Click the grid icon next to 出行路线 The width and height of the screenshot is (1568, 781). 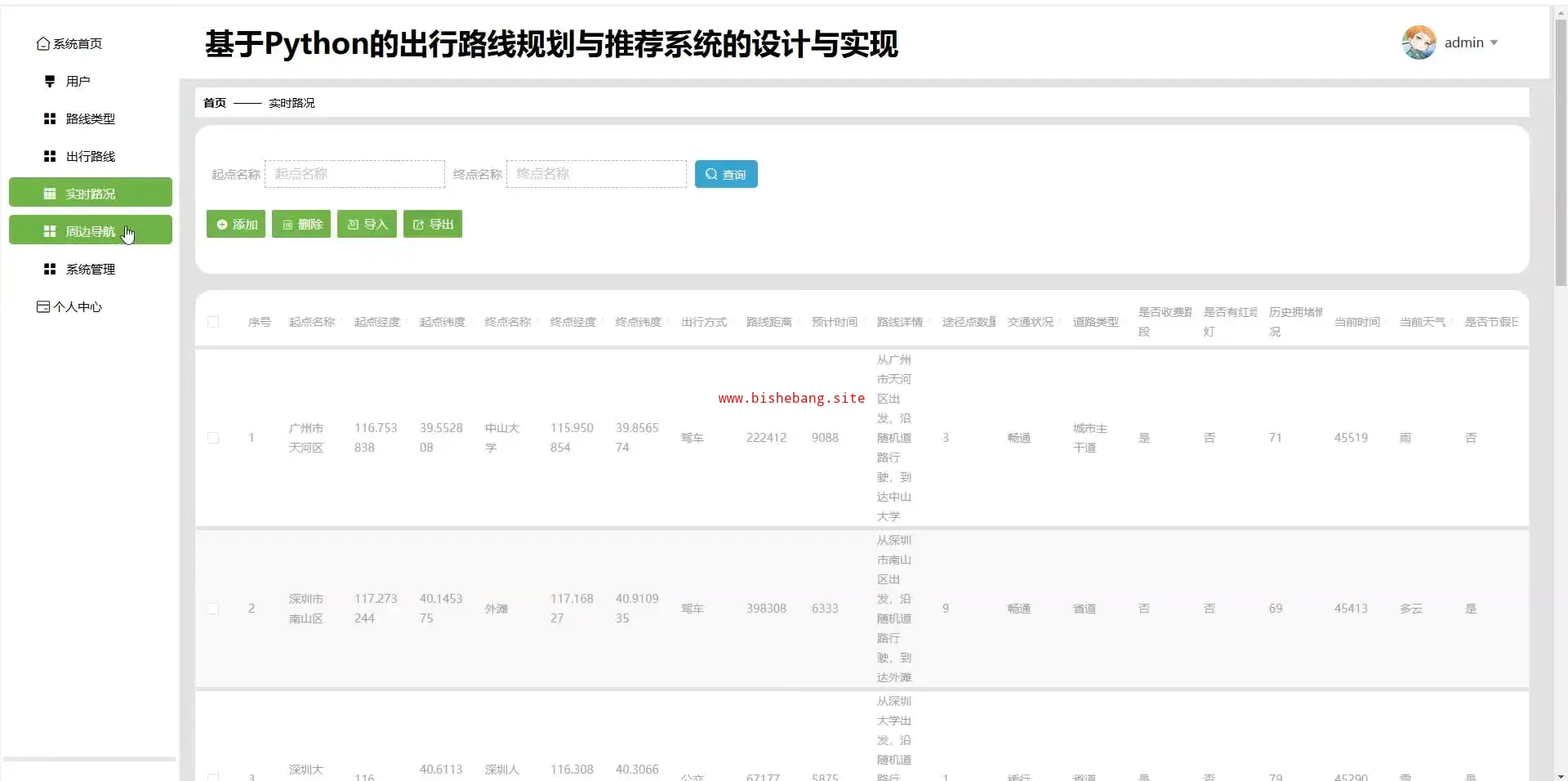click(x=50, y=157)
